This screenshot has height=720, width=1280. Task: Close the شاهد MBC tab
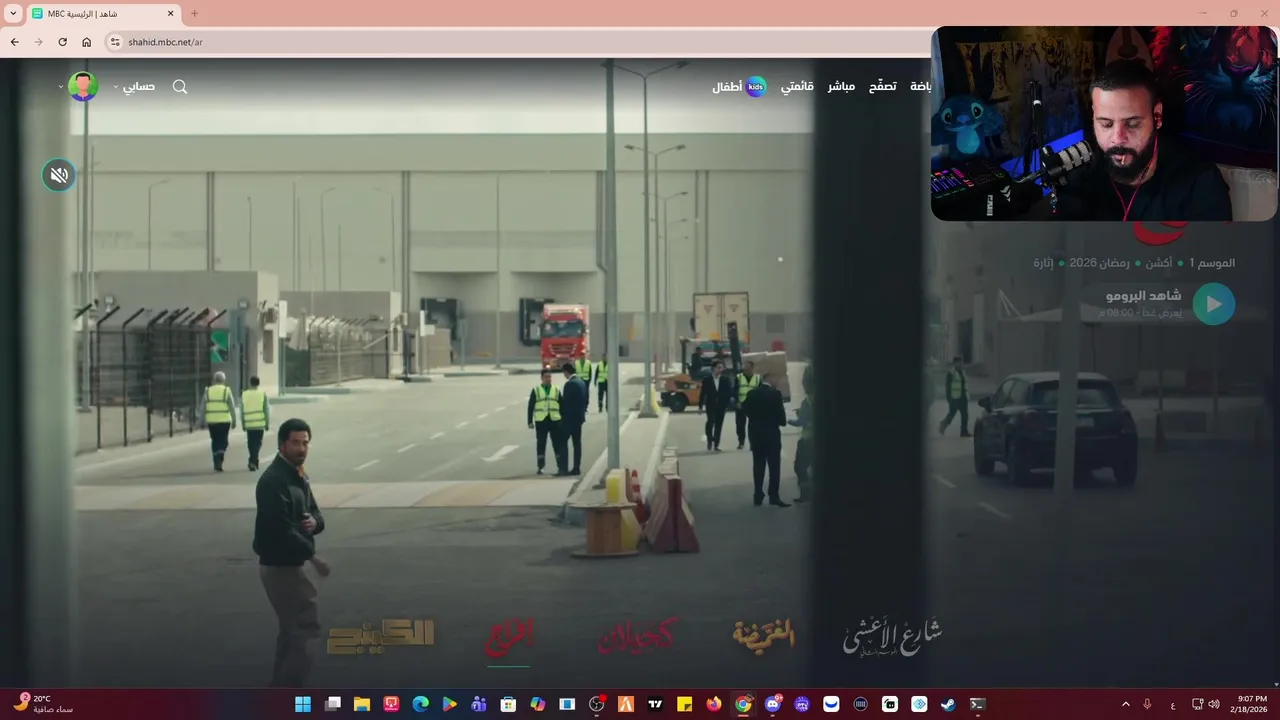[x=170, y=14]
